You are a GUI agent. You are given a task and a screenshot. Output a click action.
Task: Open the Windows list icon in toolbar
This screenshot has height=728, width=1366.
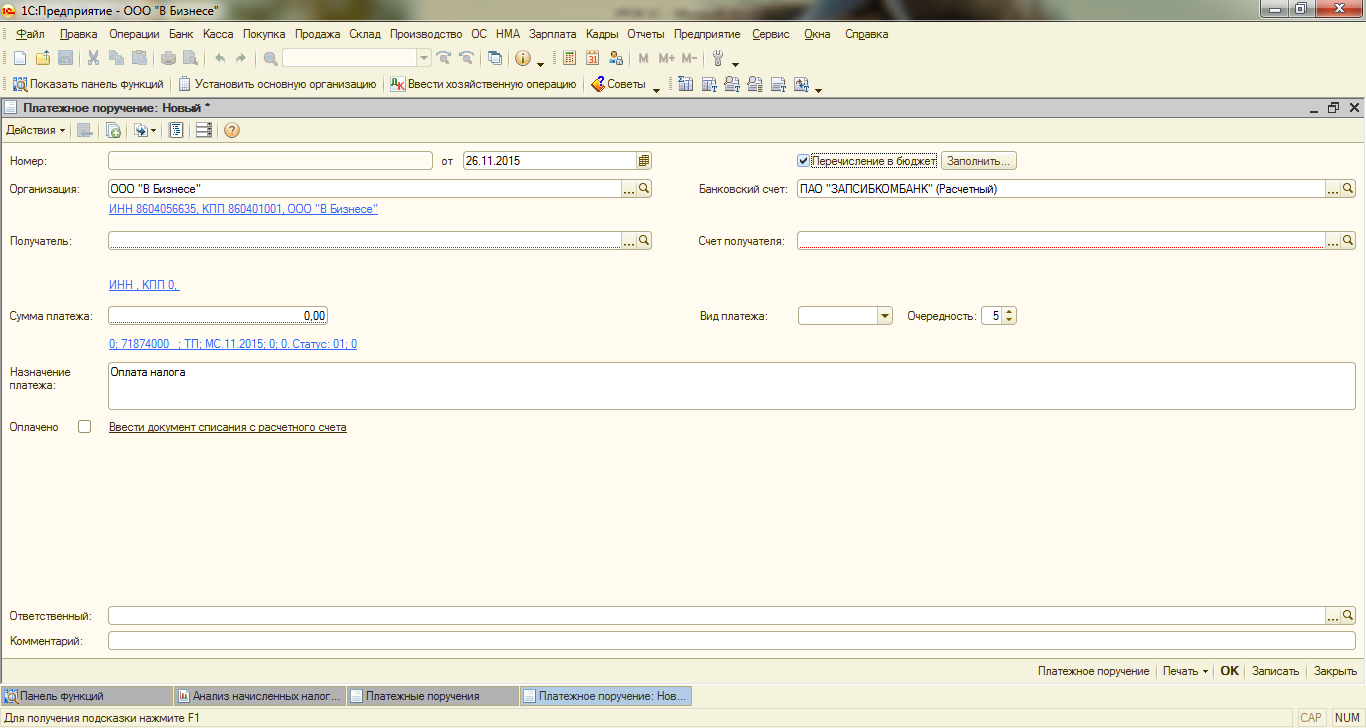(x=494, y=58)
